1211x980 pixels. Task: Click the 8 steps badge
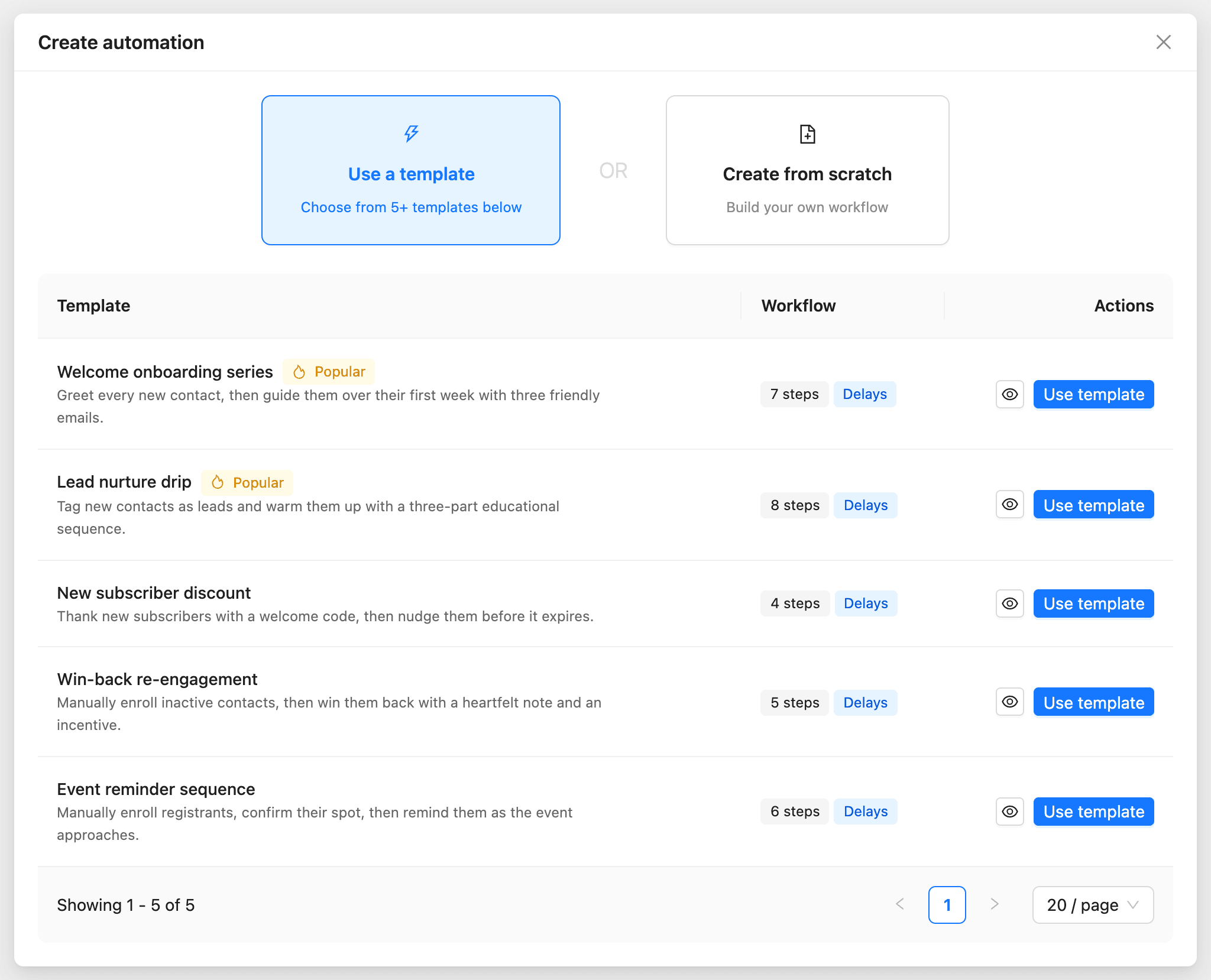[x=795, y=505]
